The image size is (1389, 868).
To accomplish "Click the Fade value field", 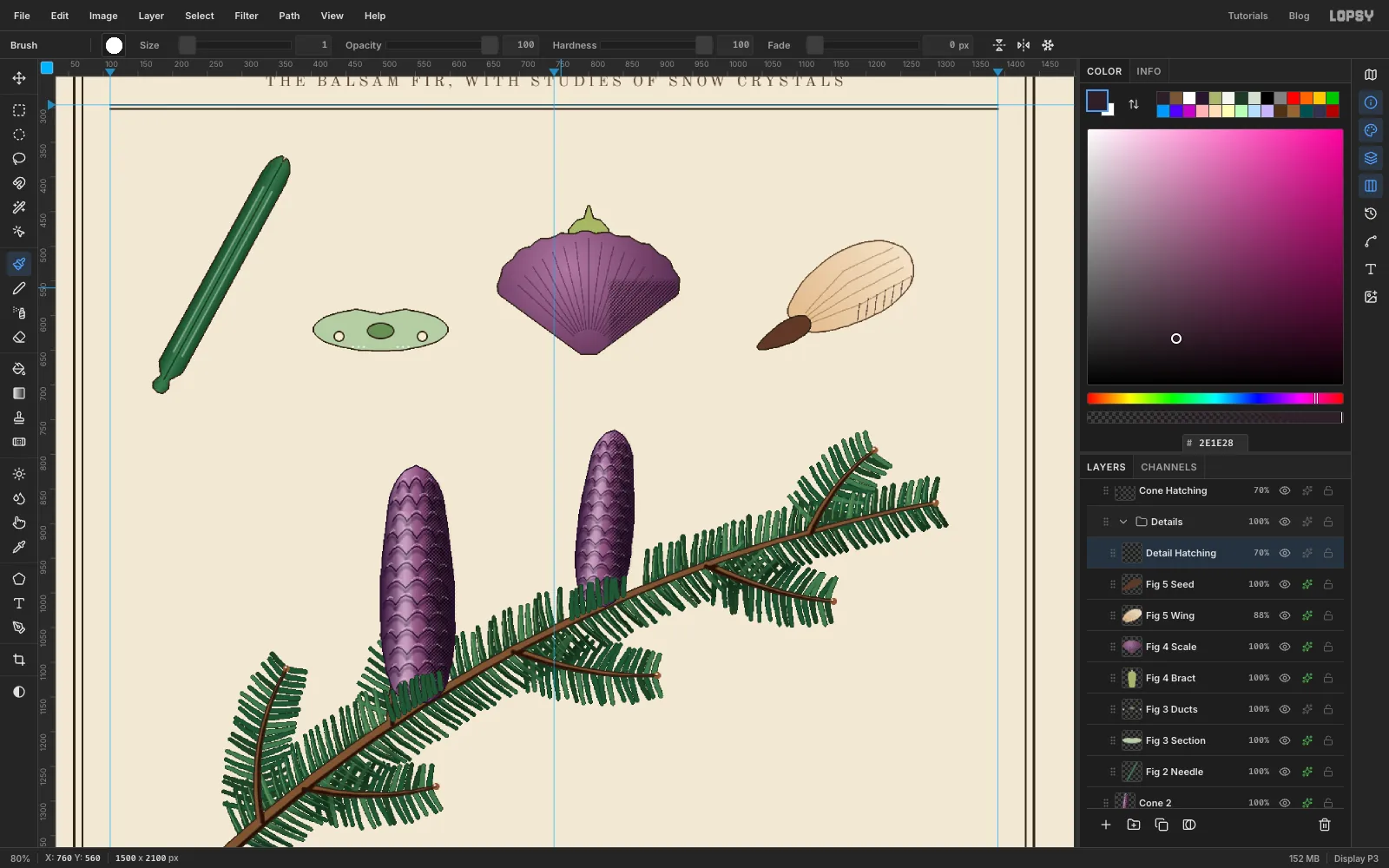I will click(x=948, y=45).
